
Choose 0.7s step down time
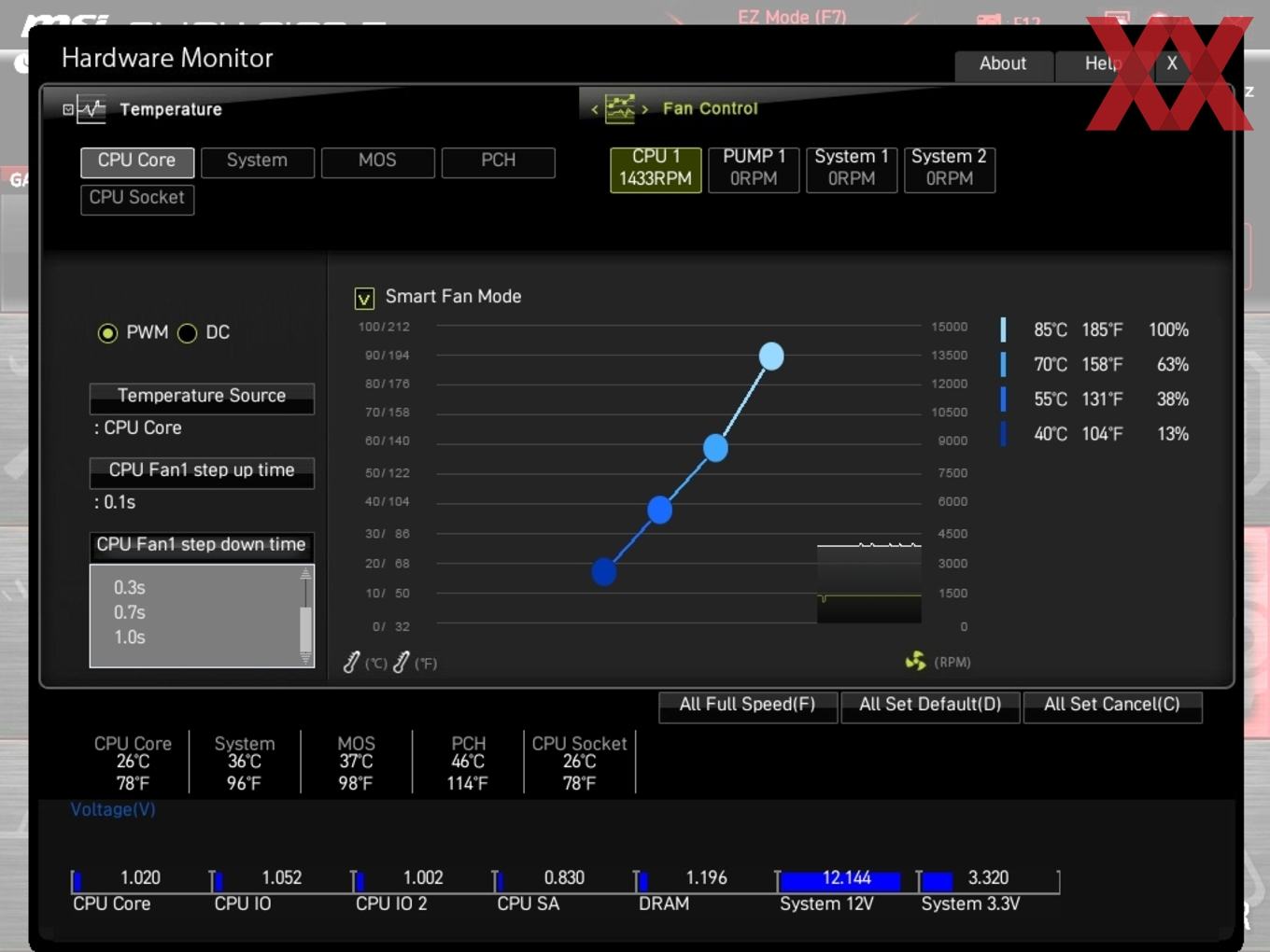tap(130, 613)
